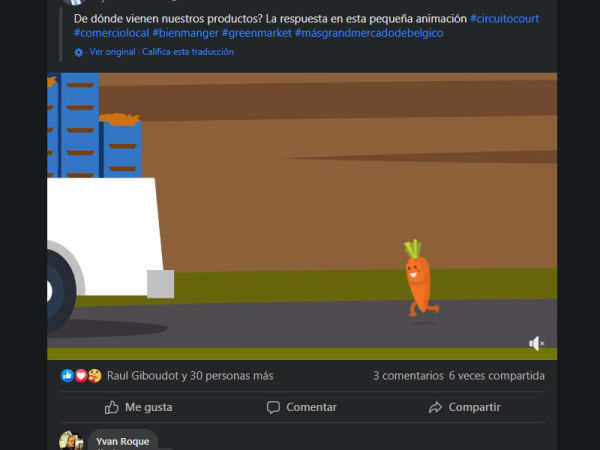The width and height of the screenshot is (600, 450).
Task: Open Yvan Roque's profile picture
Action: pos(71,440)
